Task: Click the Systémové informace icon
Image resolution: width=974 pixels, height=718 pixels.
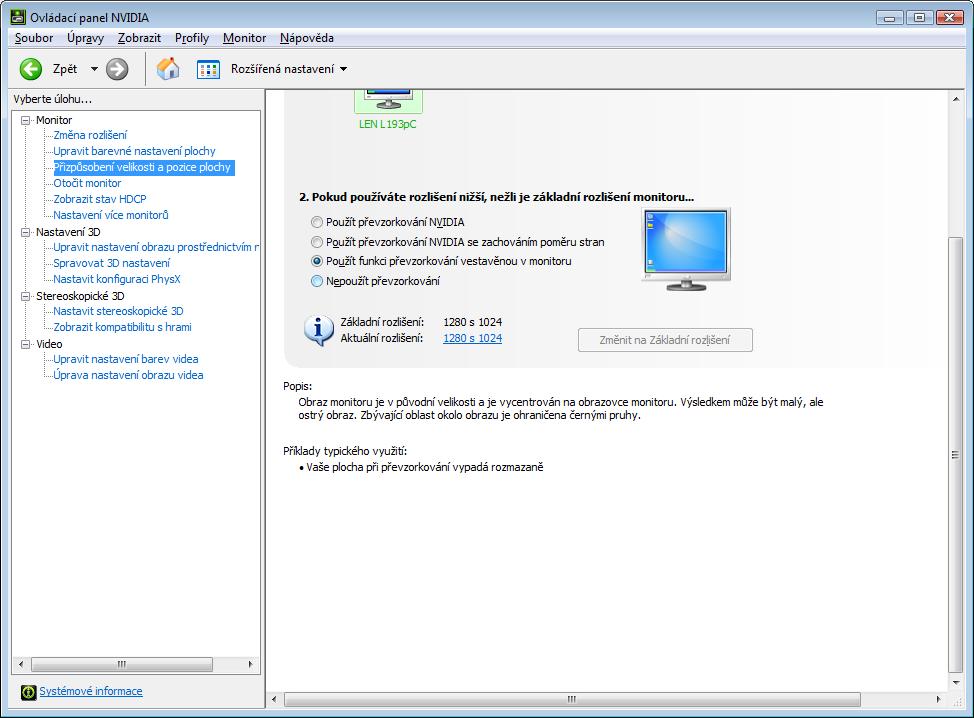Action: pos(29,692)
